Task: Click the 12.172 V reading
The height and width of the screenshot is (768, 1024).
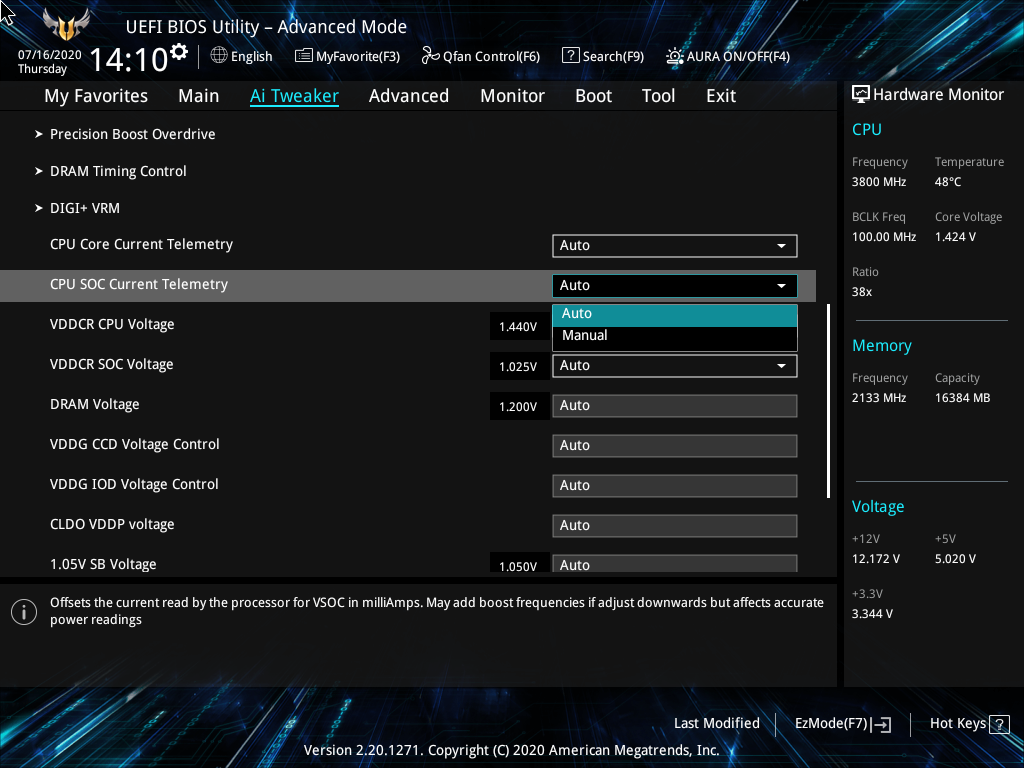Action: [x=876, y=559]
